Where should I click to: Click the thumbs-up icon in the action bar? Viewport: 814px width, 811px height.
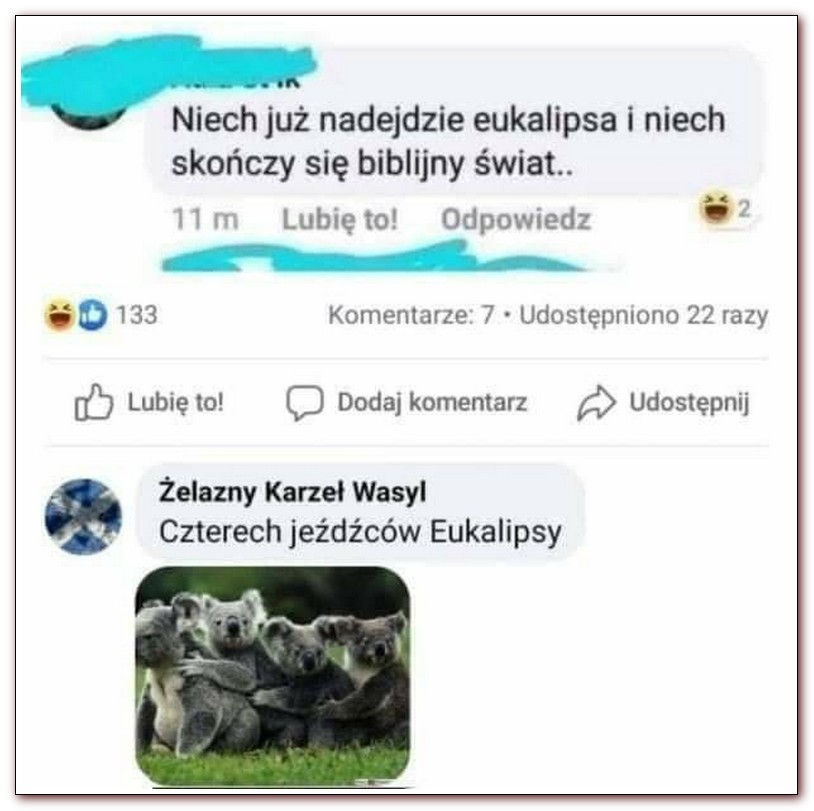tap(93, 401)
